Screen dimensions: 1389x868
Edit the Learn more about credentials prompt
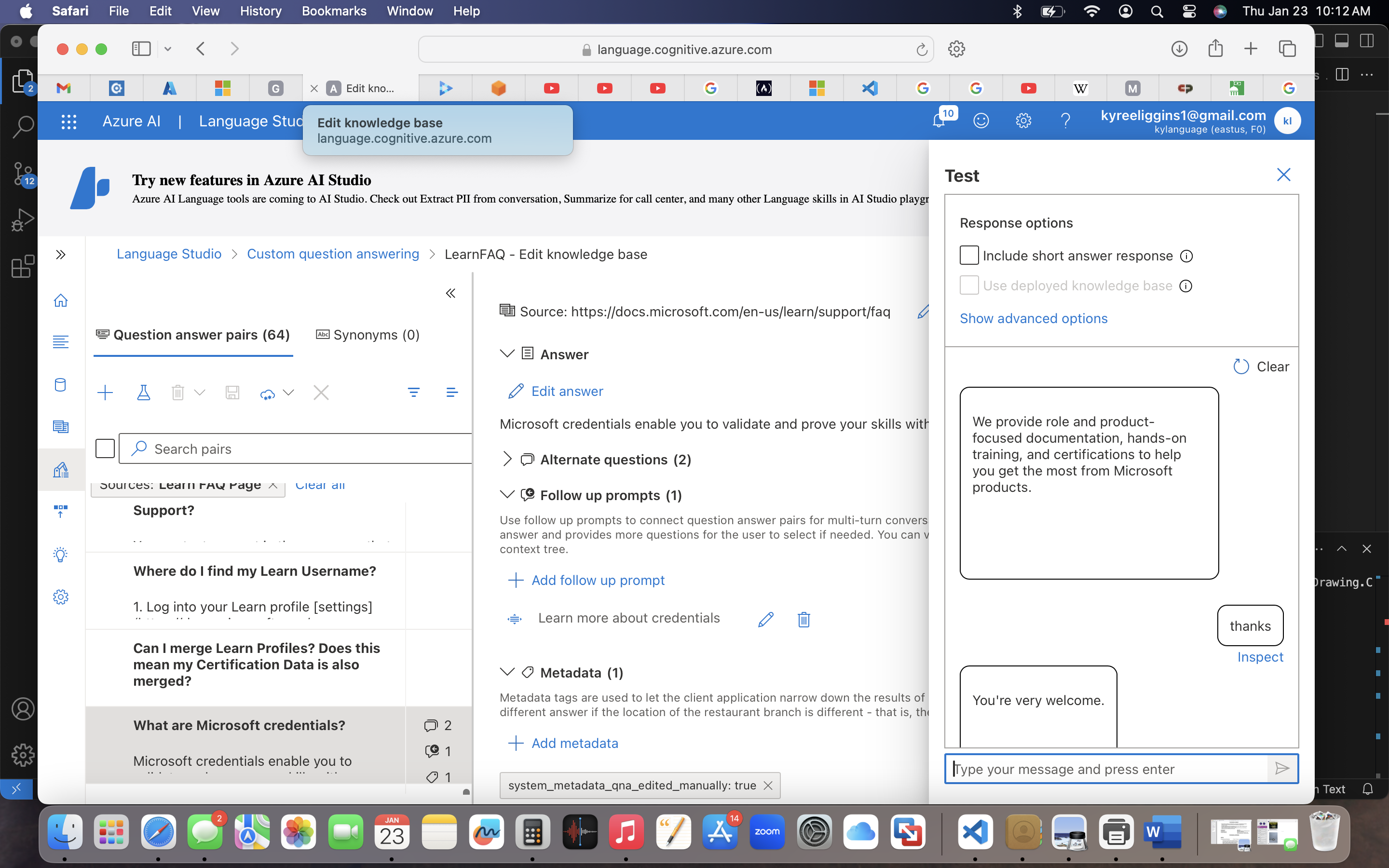tap(766, 620)
